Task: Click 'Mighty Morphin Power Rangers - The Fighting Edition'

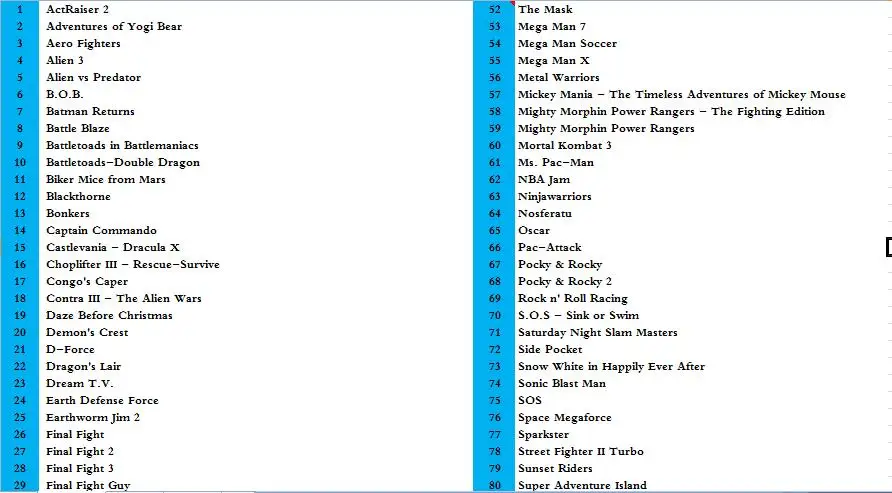Action: [671, 111]
